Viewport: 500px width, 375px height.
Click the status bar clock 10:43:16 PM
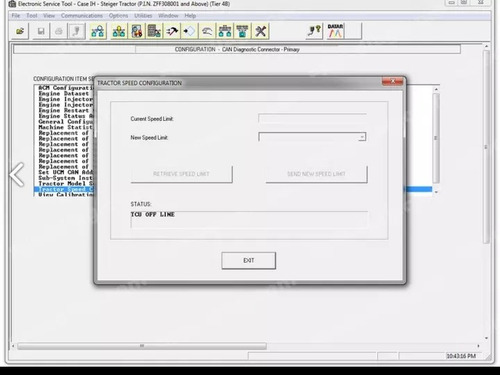[x=461, y=356]
